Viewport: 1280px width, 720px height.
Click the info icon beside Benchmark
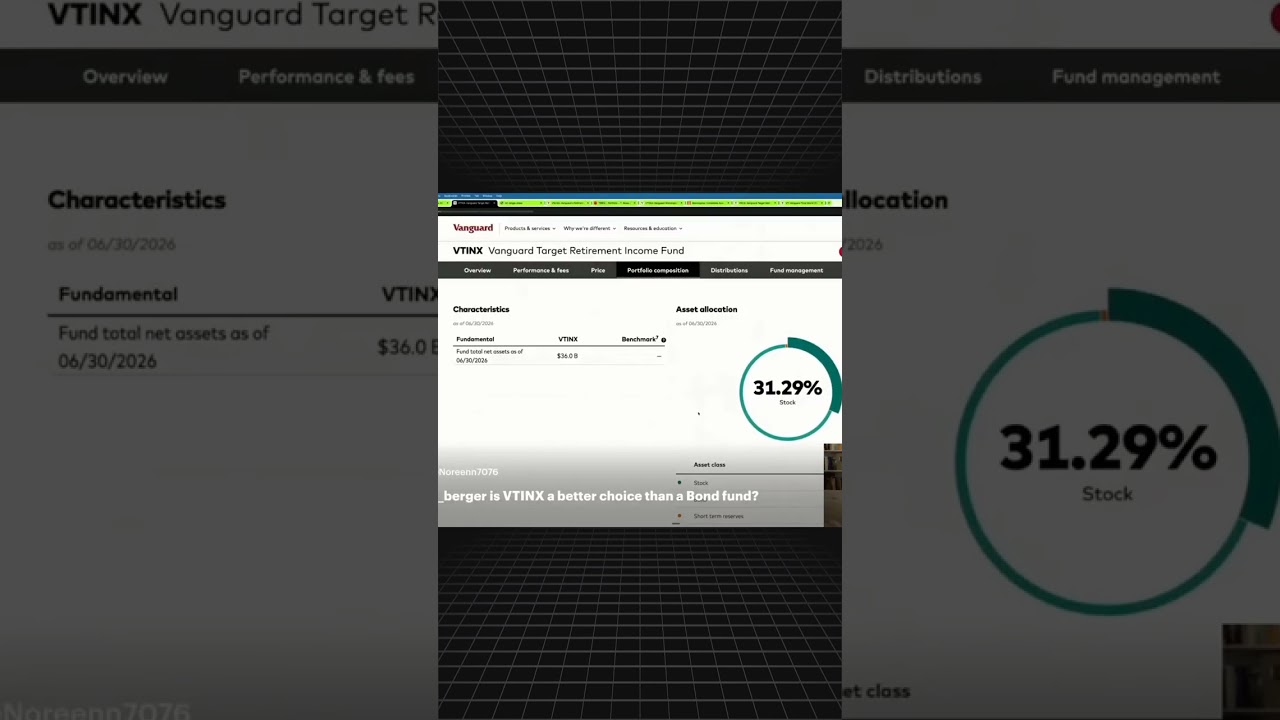(663, 340)
